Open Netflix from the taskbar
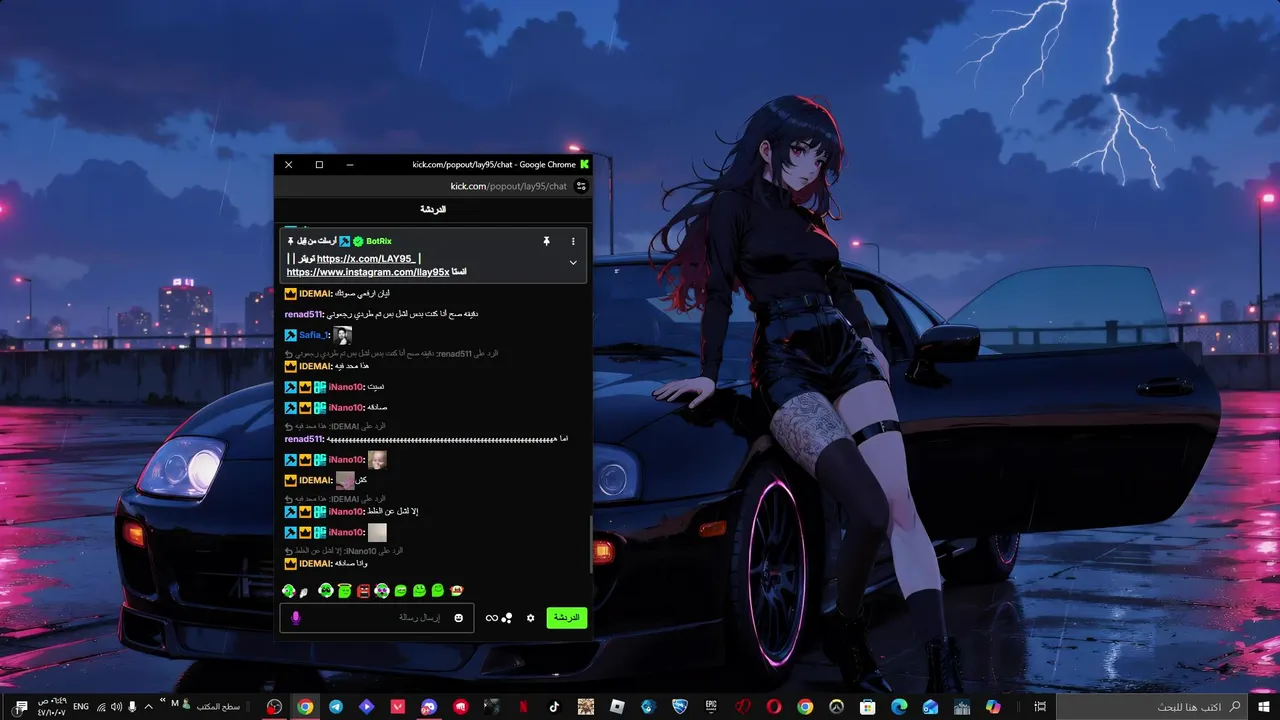The height and width of the screenshot is (720, 1280). point(521,707)
